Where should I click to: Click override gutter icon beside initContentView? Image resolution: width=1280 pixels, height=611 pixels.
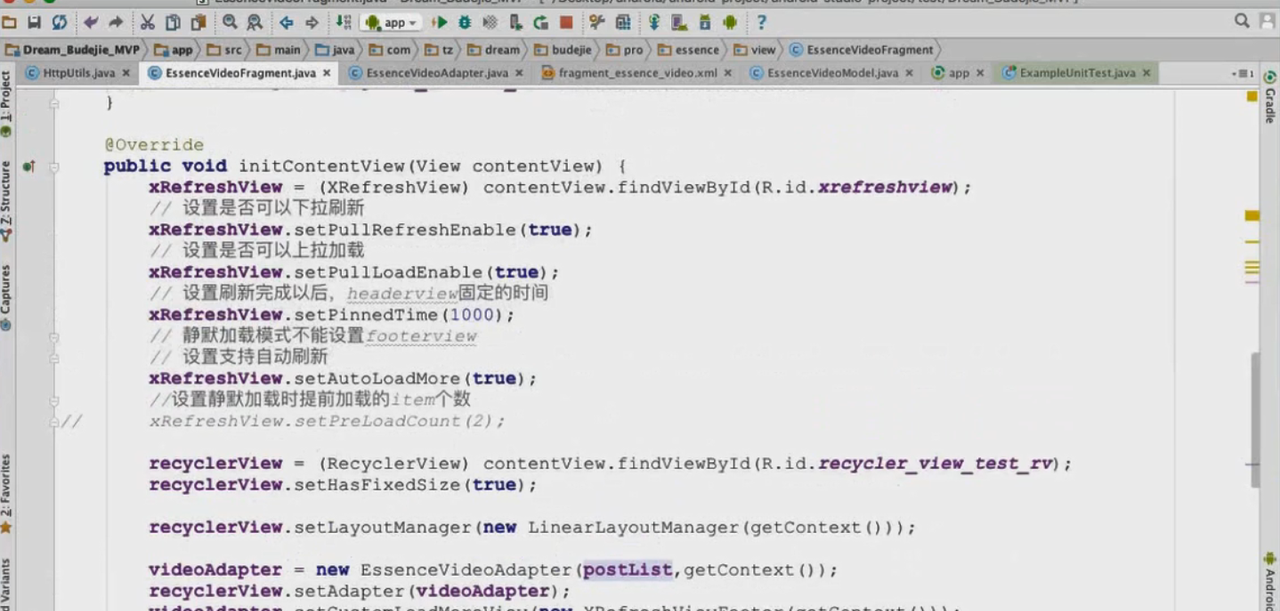point(29,166)
